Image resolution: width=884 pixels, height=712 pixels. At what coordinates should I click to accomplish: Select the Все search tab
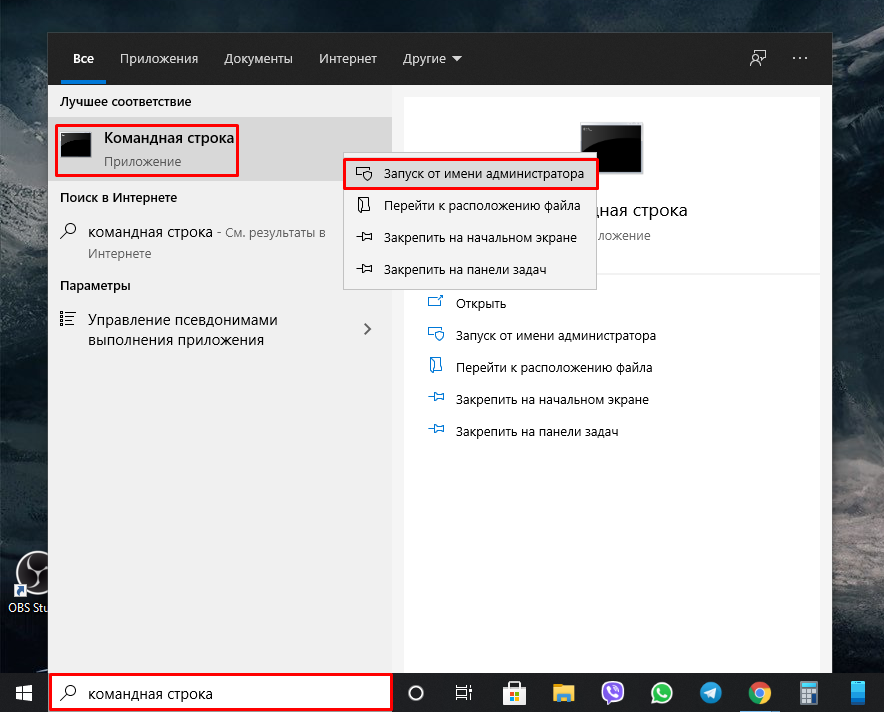click(83, 59)
